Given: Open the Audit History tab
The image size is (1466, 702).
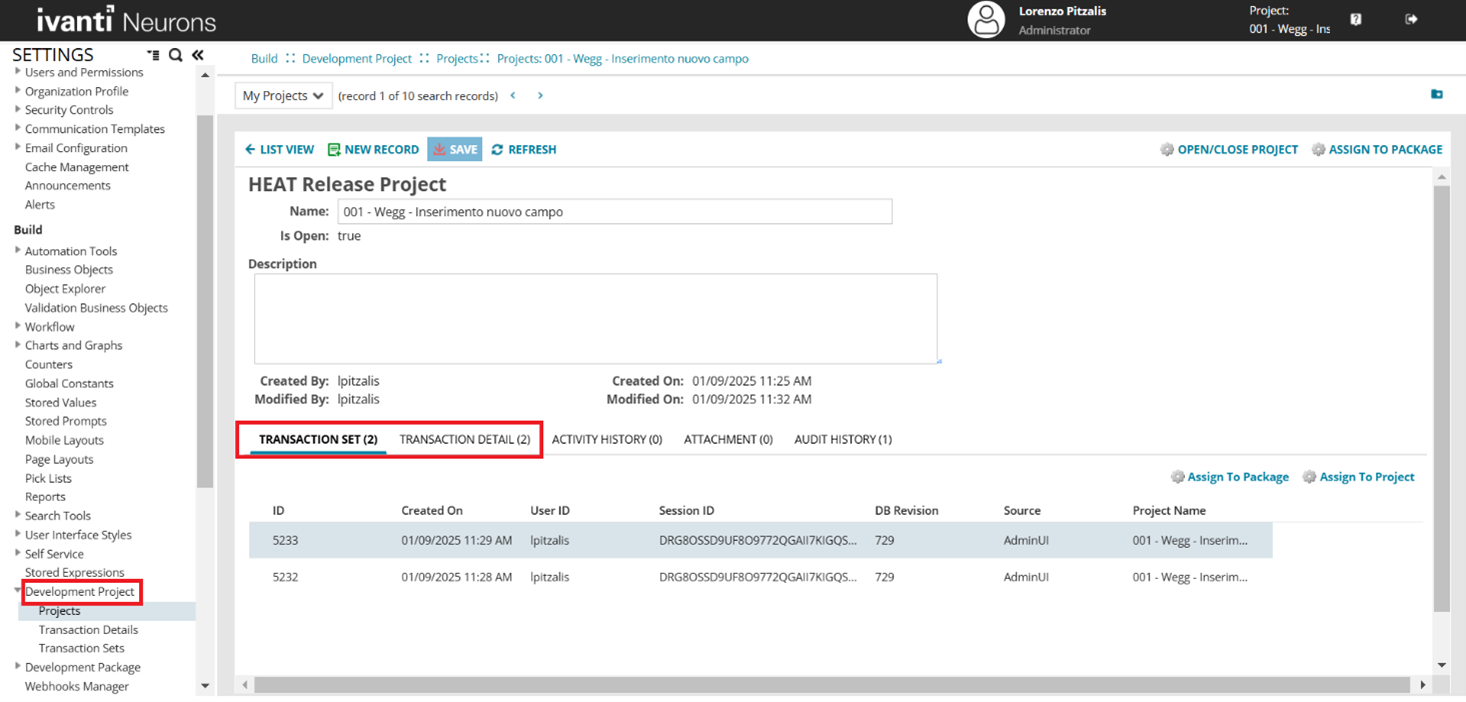Looking at the screenshot, I should pos(843,439).
